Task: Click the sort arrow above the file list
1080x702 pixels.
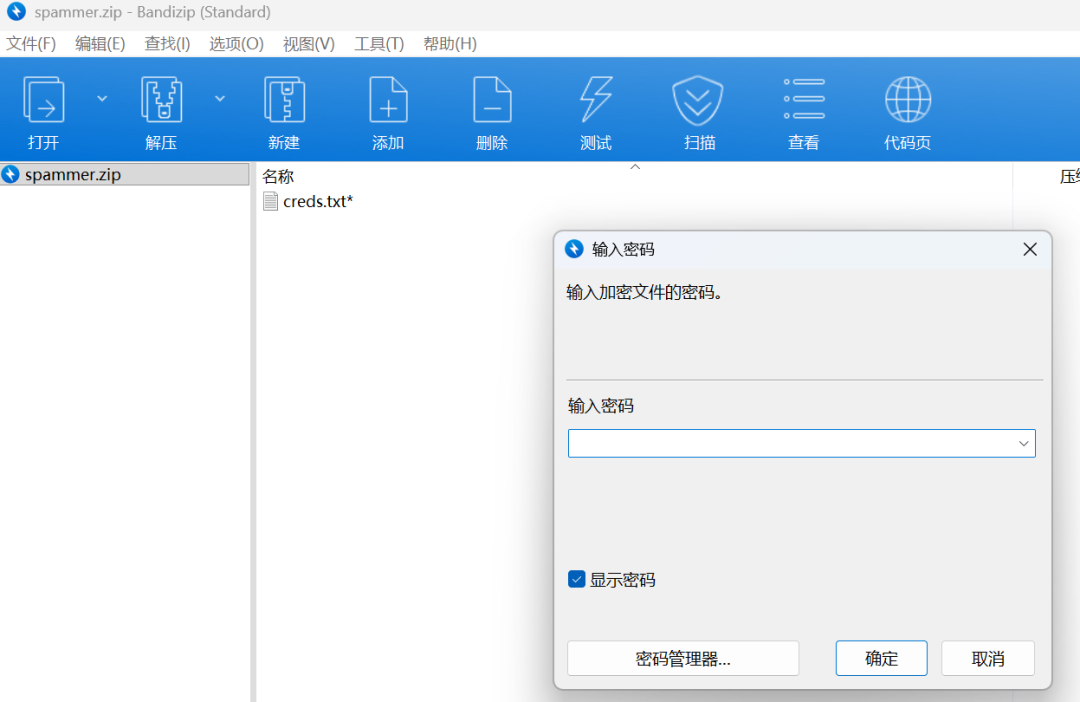Action: pos(635,167)
